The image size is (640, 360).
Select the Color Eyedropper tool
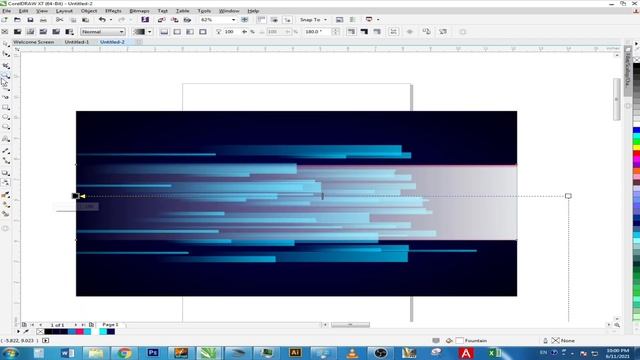pyautogui.click(x=6, y=195)
